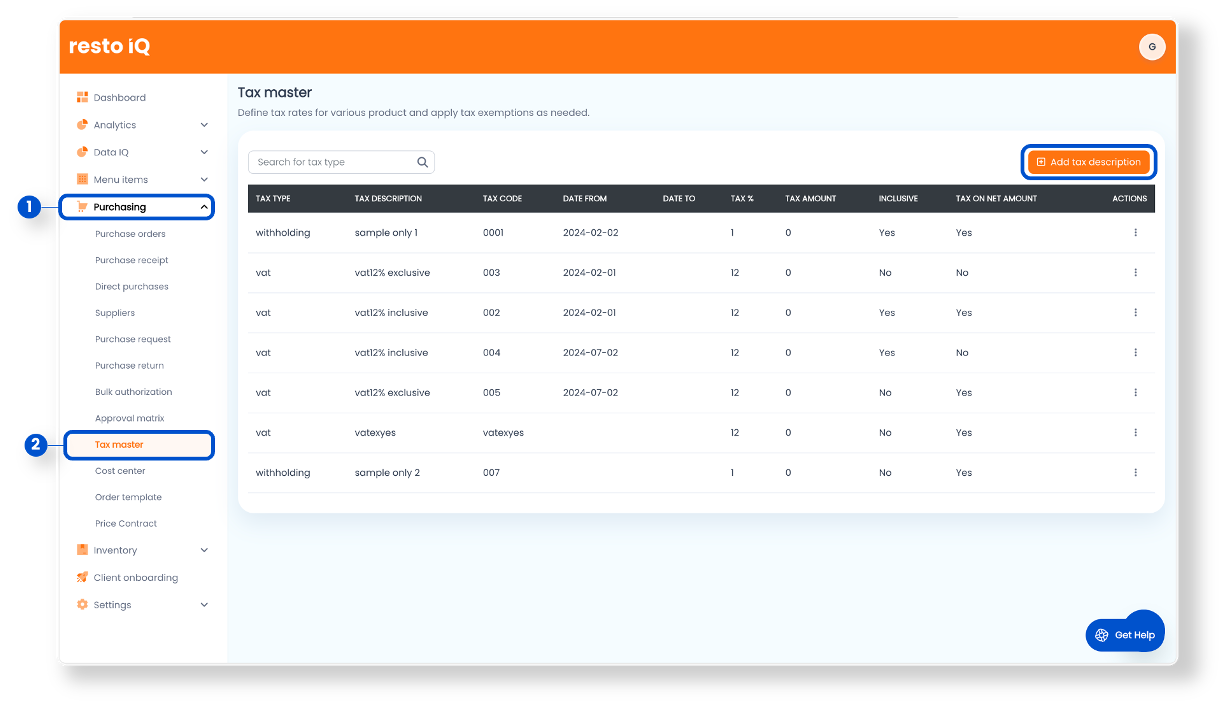Click the 'sample only 1' description cell

386,233
